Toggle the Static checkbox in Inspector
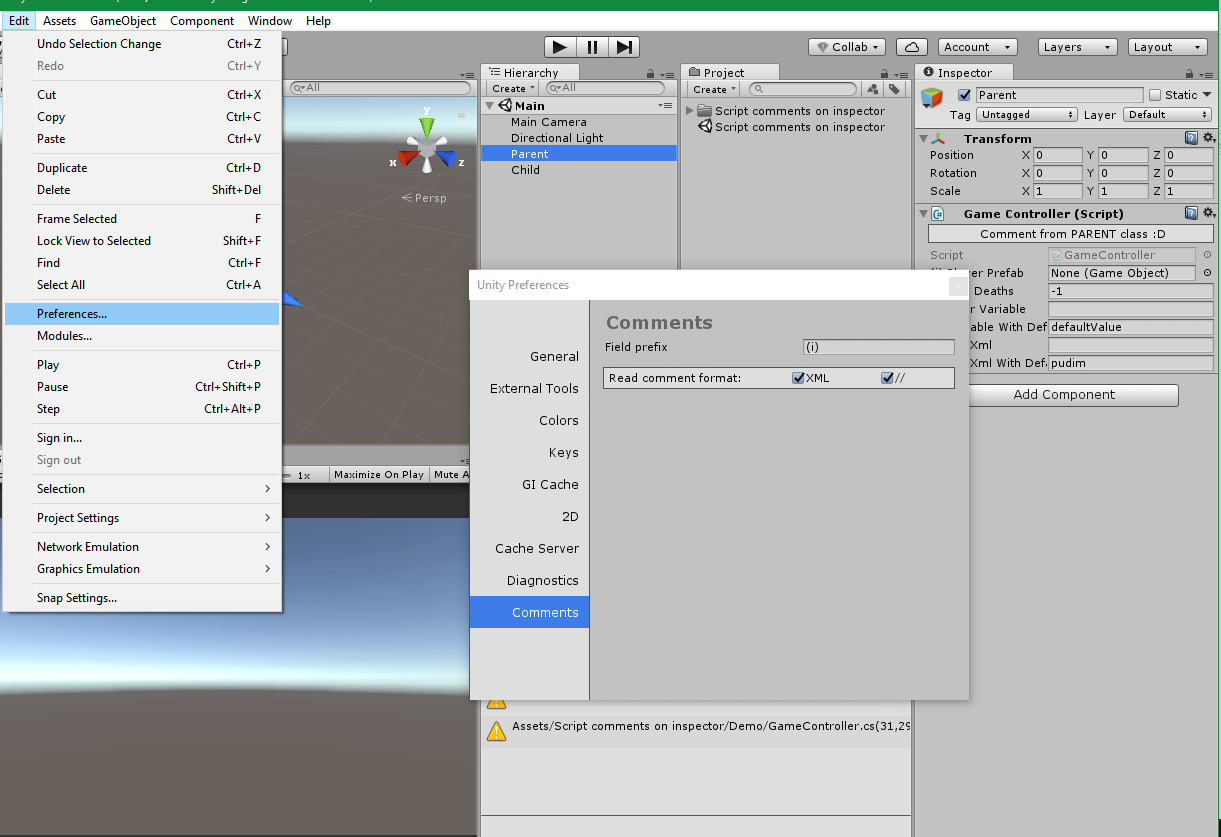 click(1155, 95)
